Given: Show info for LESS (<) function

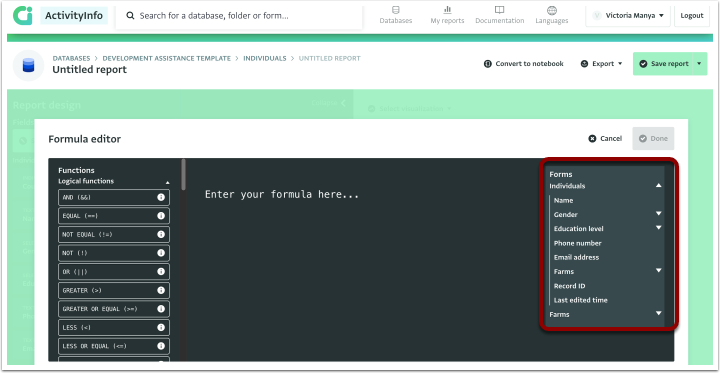Looking at the screenshot, I should [161, 328].
